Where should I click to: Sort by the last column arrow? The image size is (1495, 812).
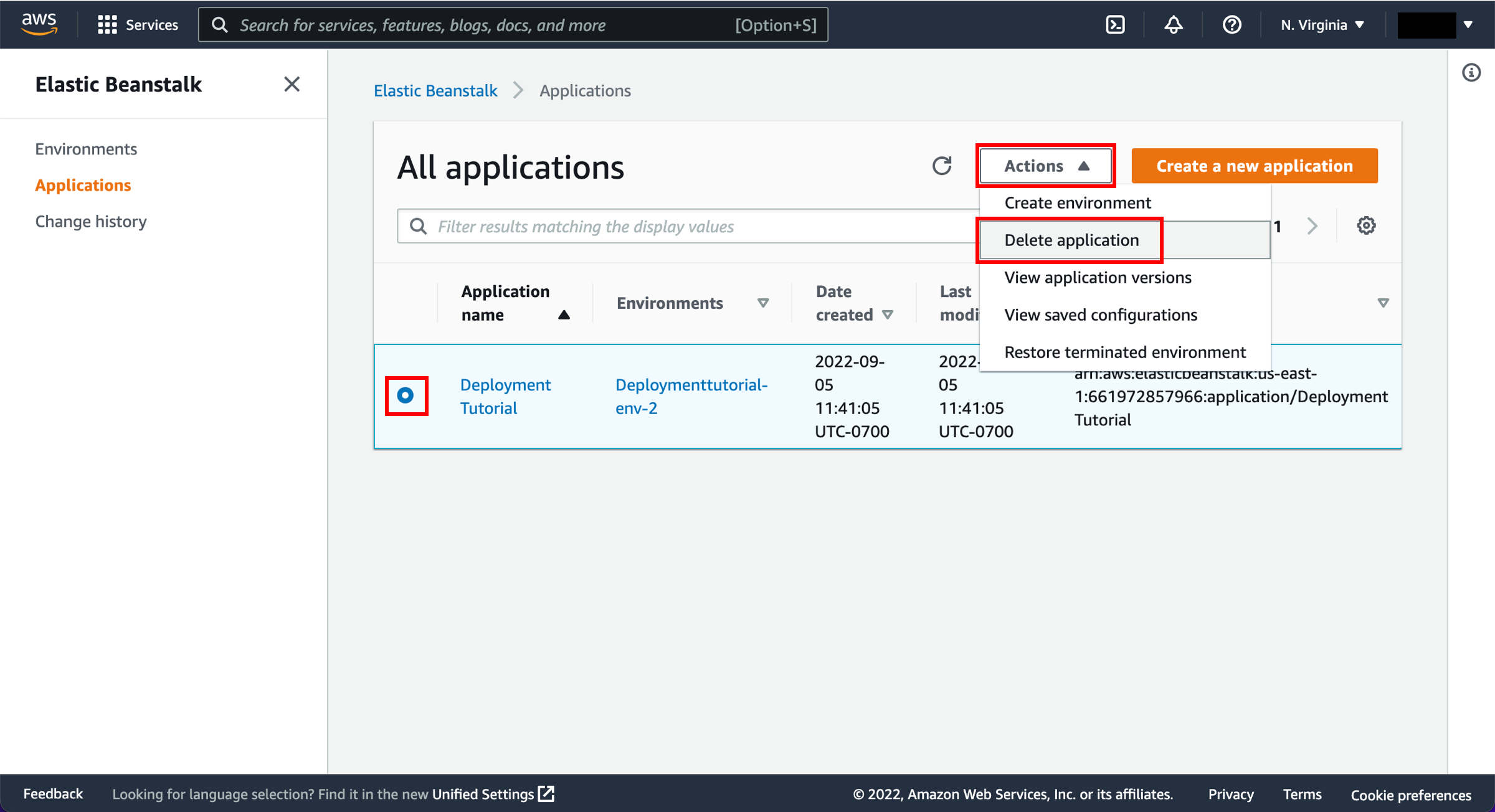click(1383, 303)
